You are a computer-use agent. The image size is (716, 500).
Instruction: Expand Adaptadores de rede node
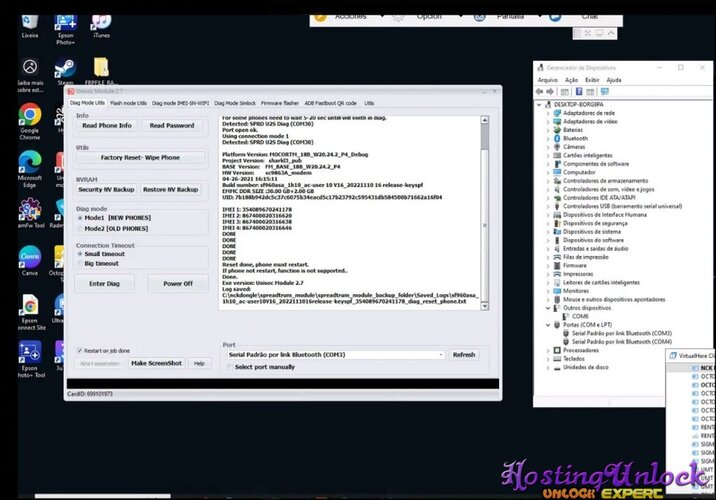pos(548,113)
